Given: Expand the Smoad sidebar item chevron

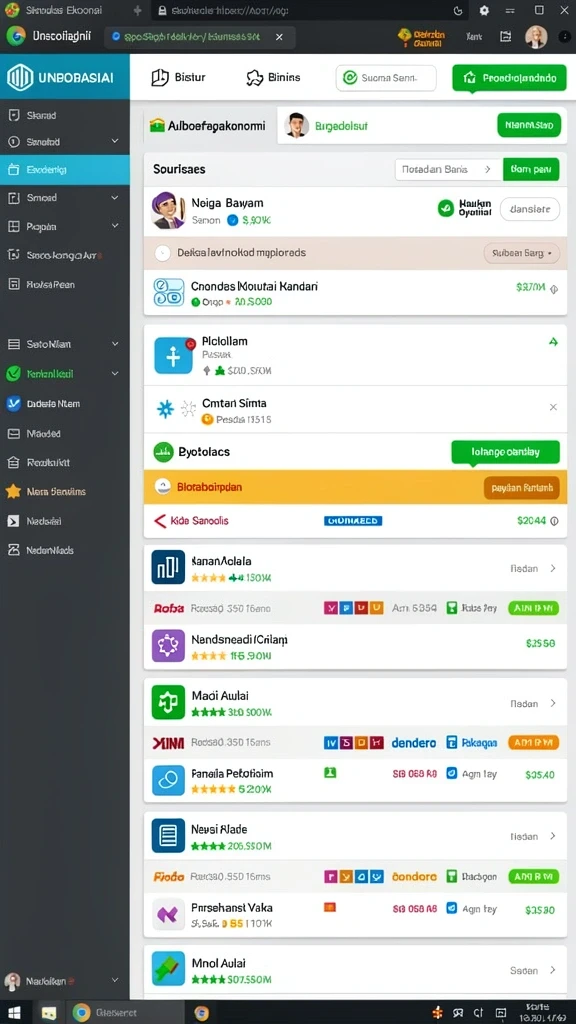Looking at the screenshot, I should tap(115, 197).
